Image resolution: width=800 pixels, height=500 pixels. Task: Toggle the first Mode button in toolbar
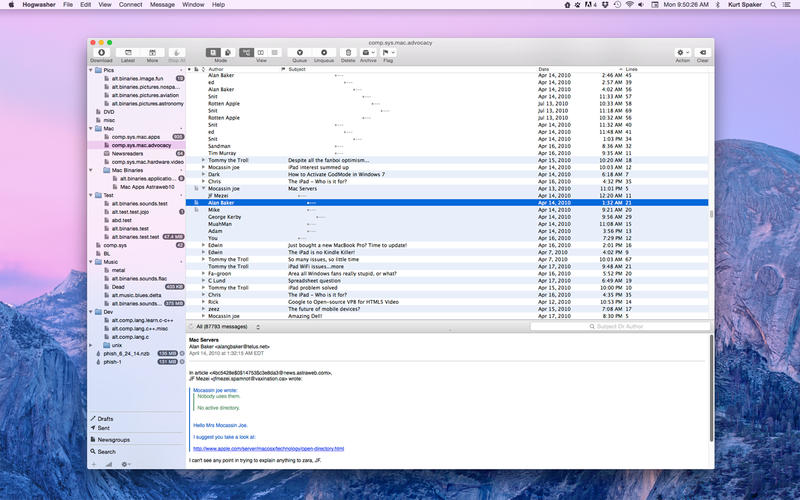click(x=214, y=52)
